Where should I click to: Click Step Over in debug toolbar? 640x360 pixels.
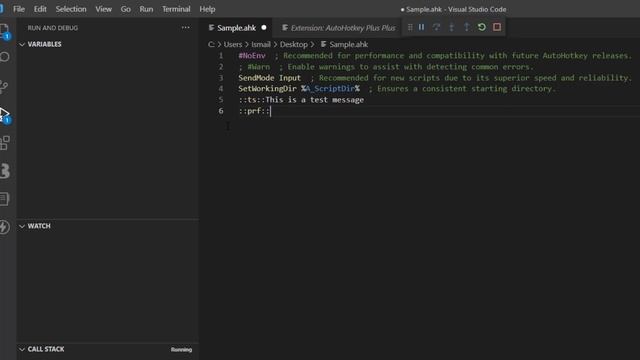tap(436, 27)
